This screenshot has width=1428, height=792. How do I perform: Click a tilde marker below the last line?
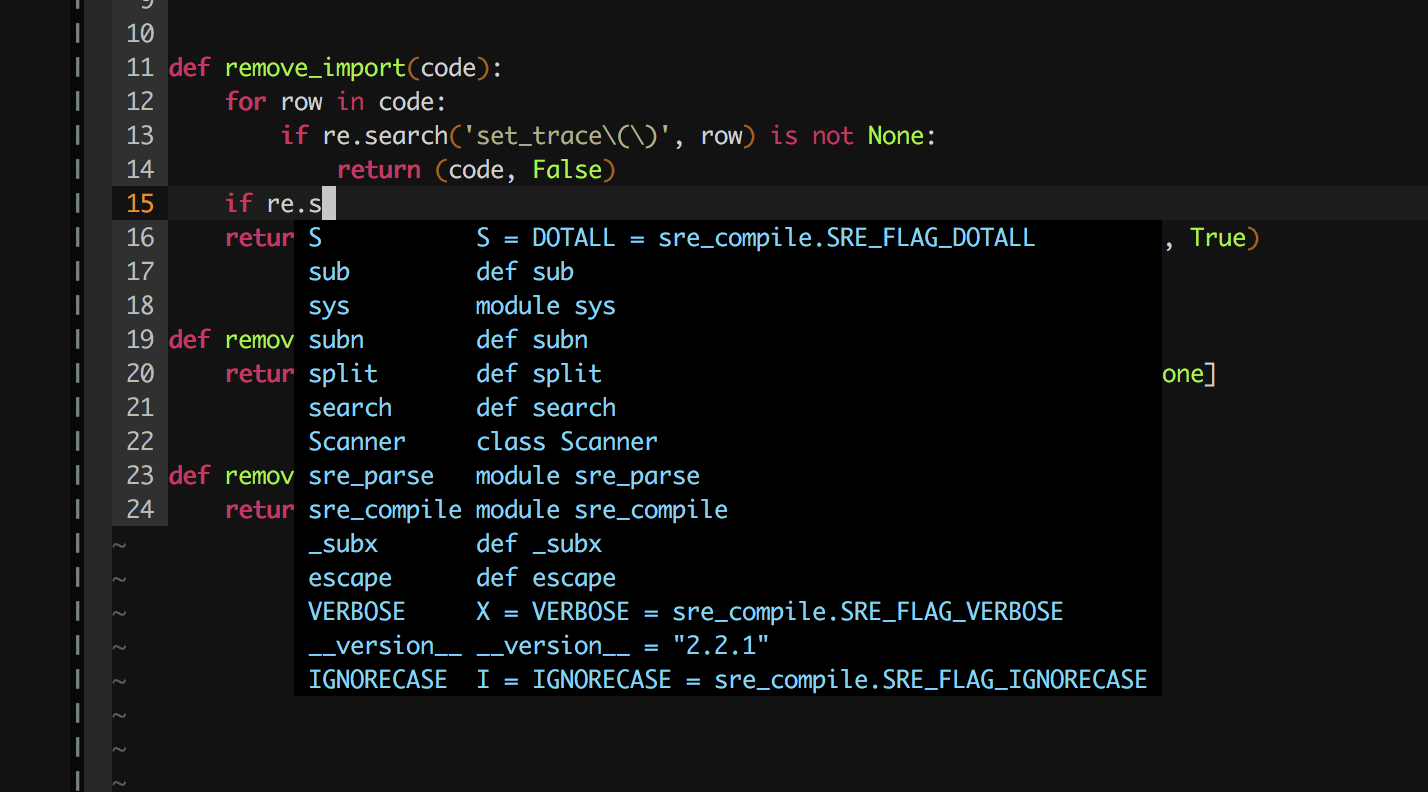[119, 646]
